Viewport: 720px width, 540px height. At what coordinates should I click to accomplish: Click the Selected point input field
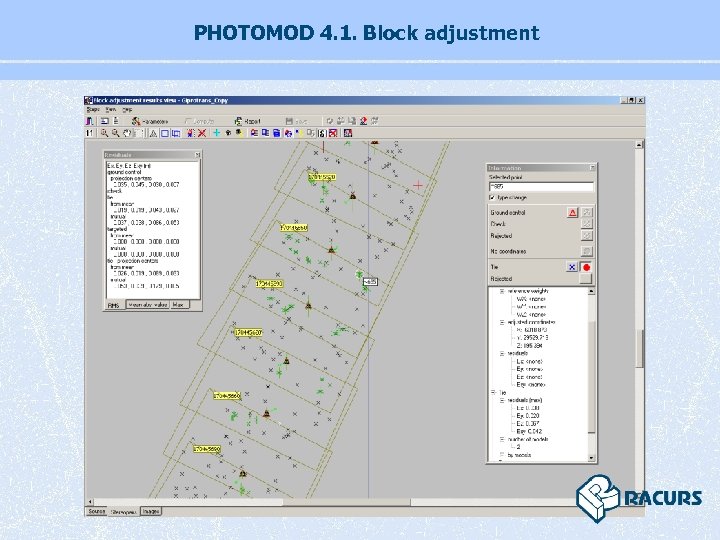click(x=541, y=186)
